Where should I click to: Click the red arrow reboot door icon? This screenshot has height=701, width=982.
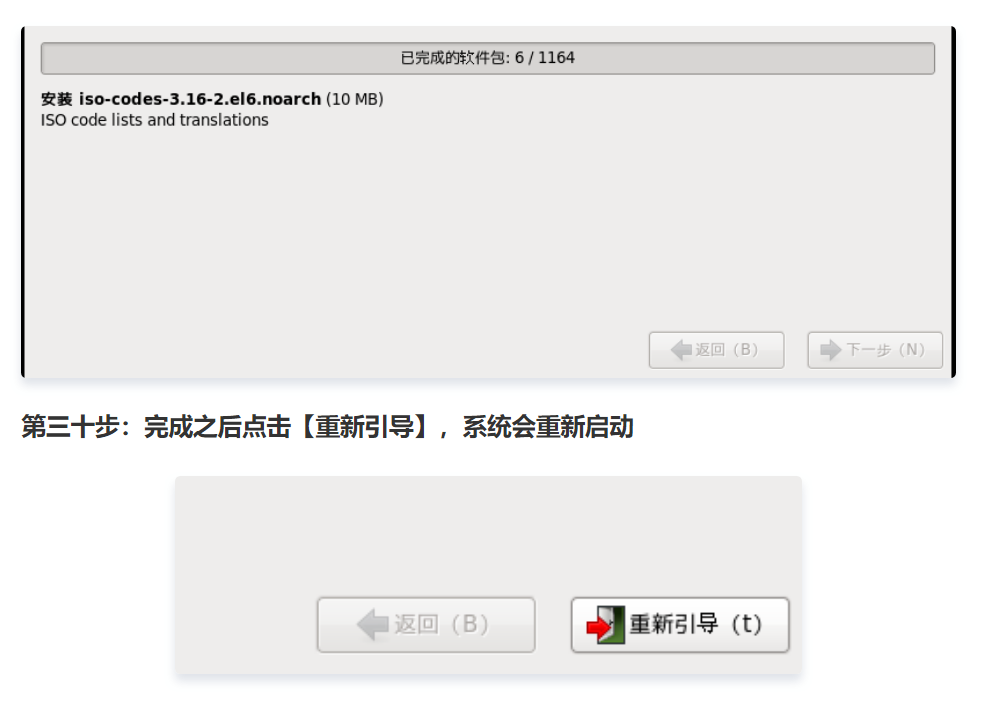click(605, 625)
